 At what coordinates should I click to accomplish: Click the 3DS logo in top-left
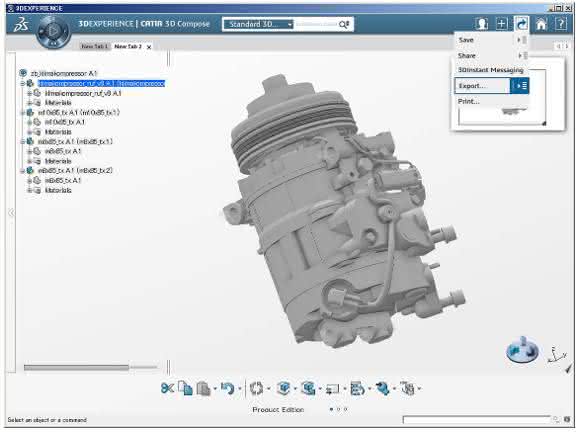click(21, 25)
